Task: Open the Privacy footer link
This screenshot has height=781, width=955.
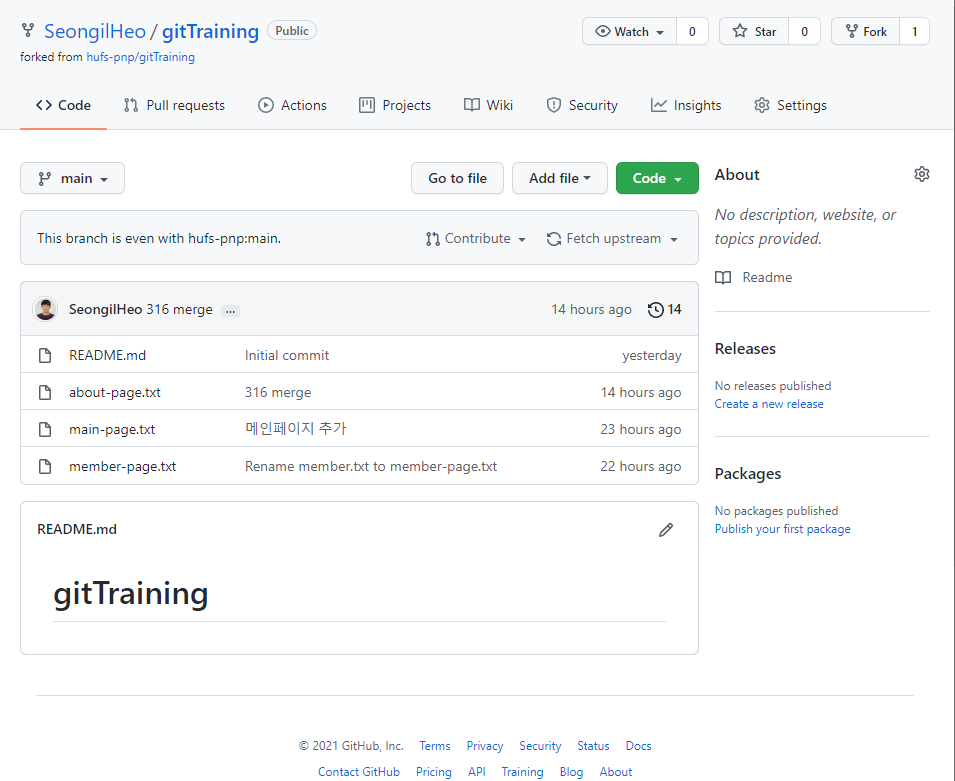Action: click(x=485, y=746)
